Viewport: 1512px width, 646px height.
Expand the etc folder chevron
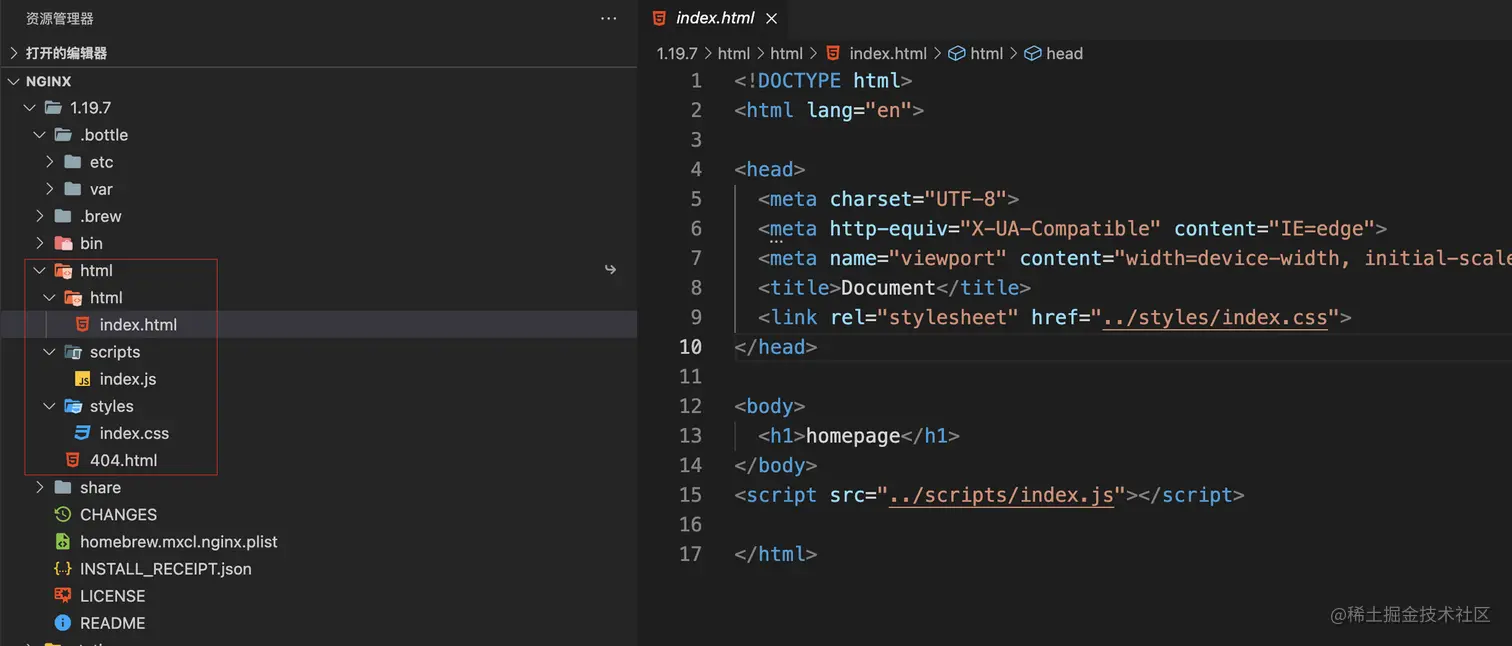50,162
